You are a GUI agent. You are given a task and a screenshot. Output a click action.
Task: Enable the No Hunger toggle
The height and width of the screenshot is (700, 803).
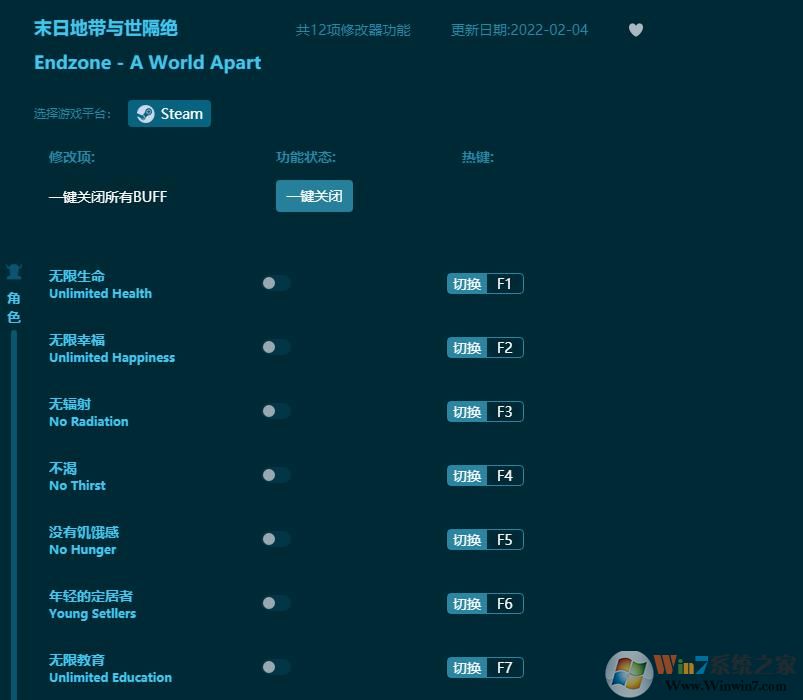(x=275, y=539)
